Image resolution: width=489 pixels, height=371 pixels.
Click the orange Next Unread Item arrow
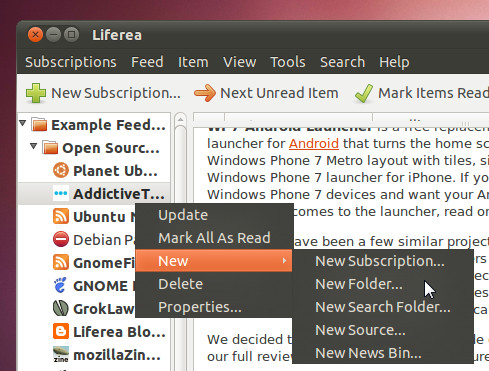coord(205,93)
